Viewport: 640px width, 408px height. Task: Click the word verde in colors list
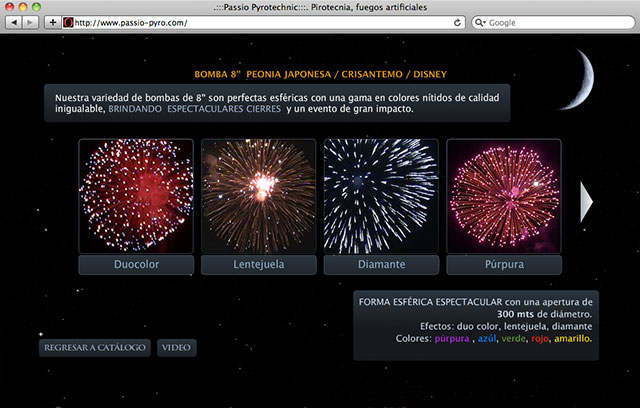pos(513,339)
